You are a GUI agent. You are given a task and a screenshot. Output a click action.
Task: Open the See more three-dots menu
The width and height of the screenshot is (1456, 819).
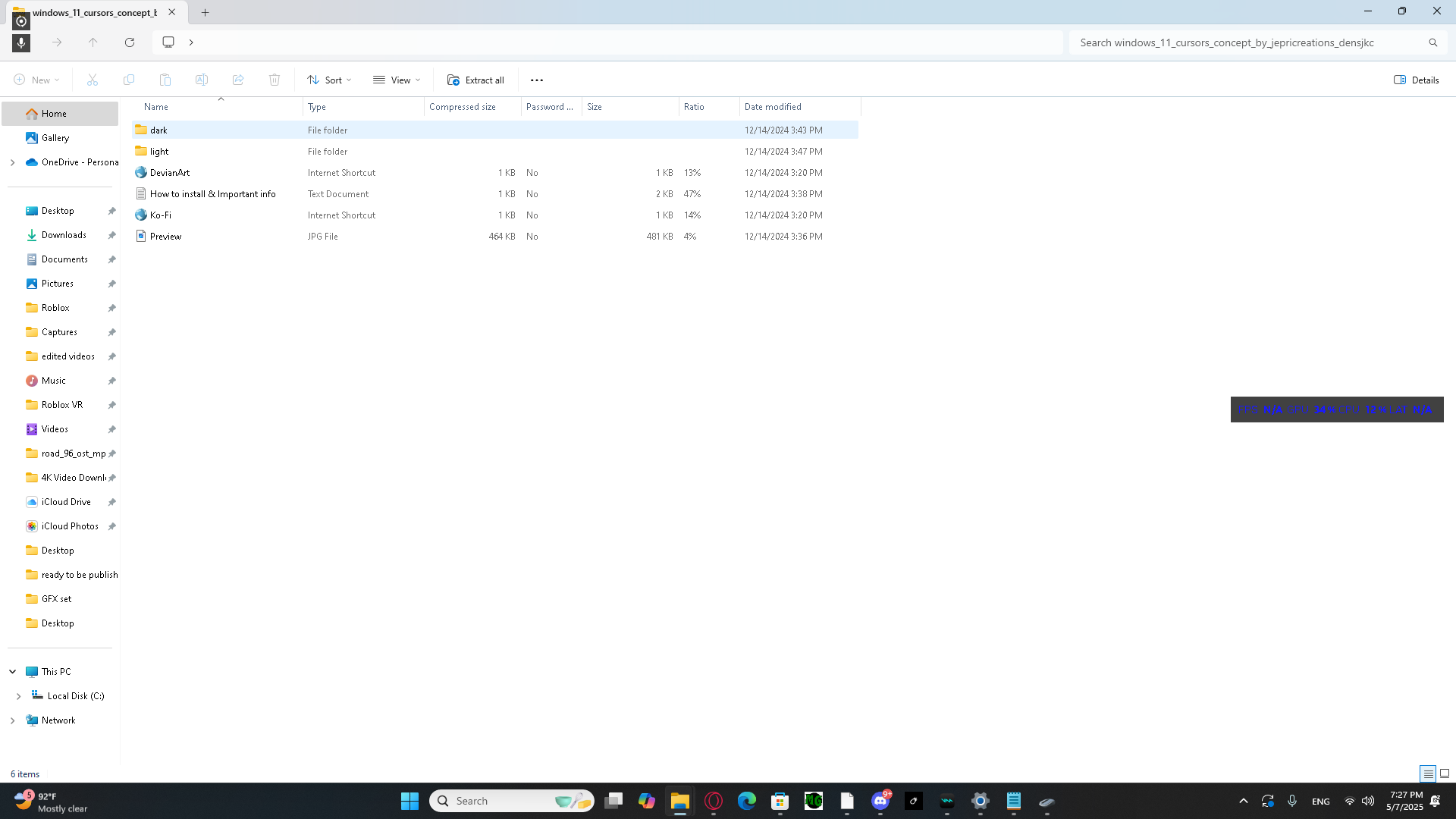pos(537,80)
